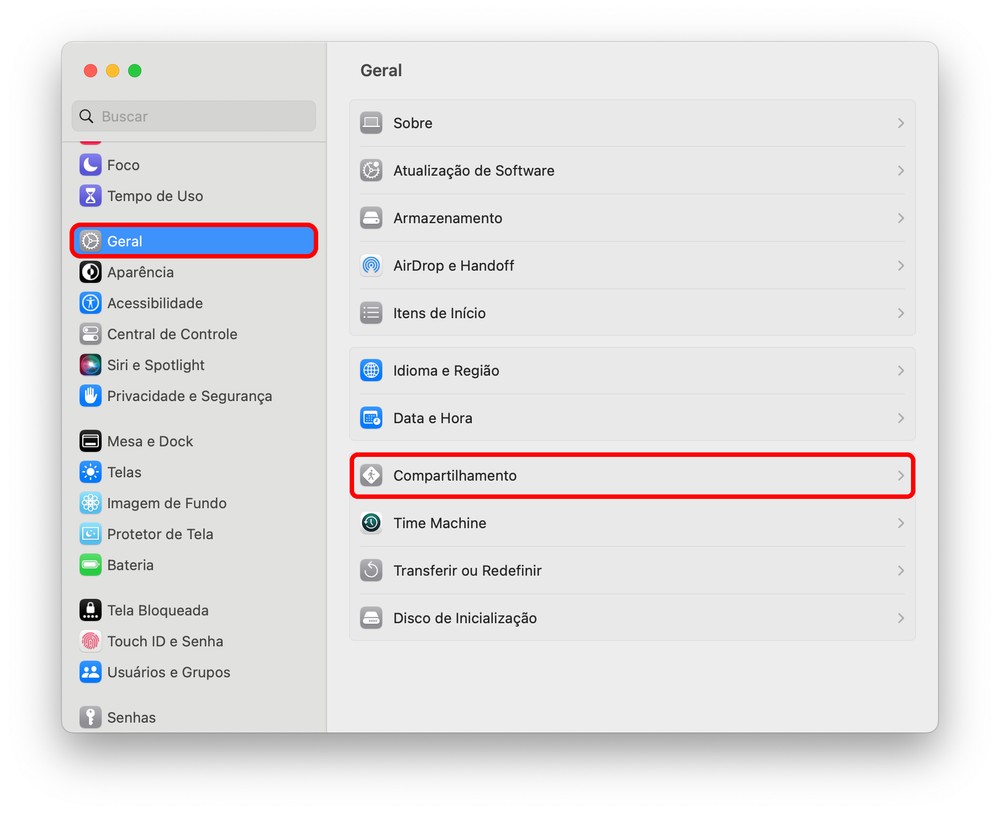Click the Acessibilidade icon in sidebar
1000x814 pixels.
pos(91,303)
